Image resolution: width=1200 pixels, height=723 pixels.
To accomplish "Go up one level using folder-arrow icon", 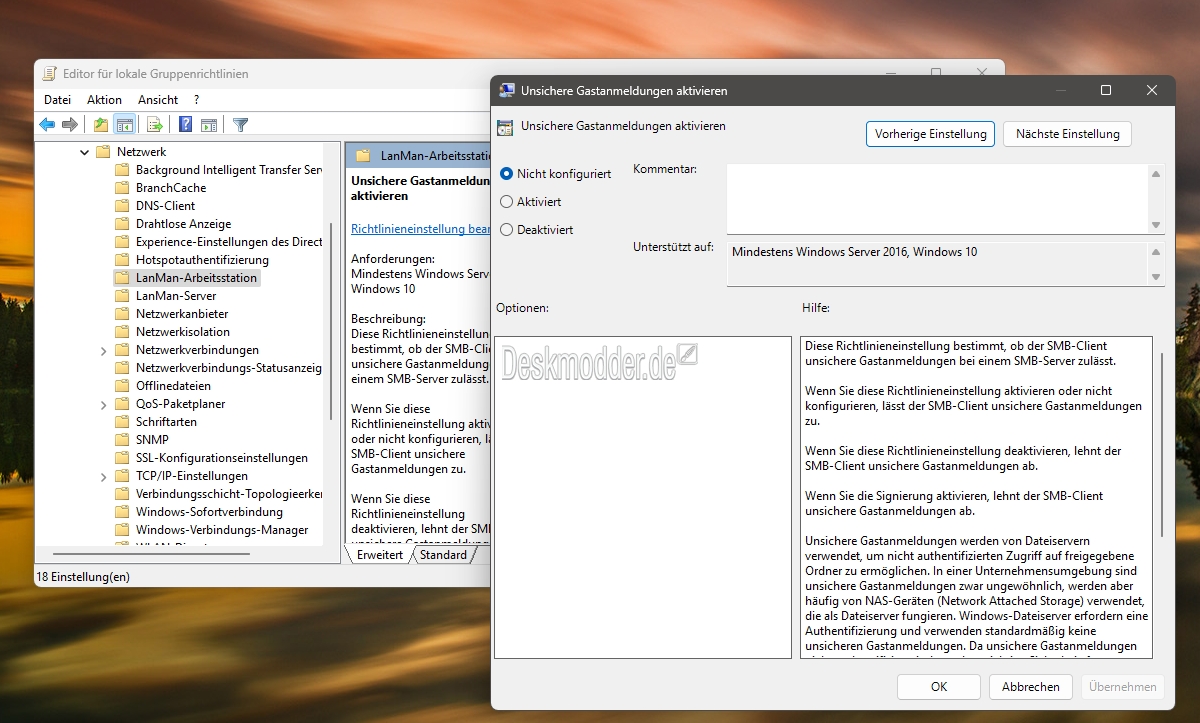I will pos(101,125).
